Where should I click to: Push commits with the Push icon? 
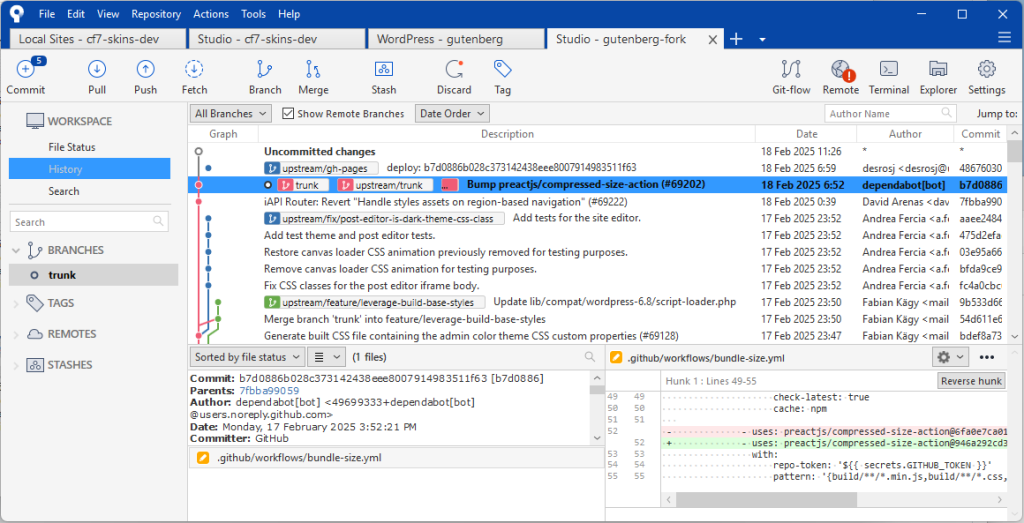(x=146, y=76)
